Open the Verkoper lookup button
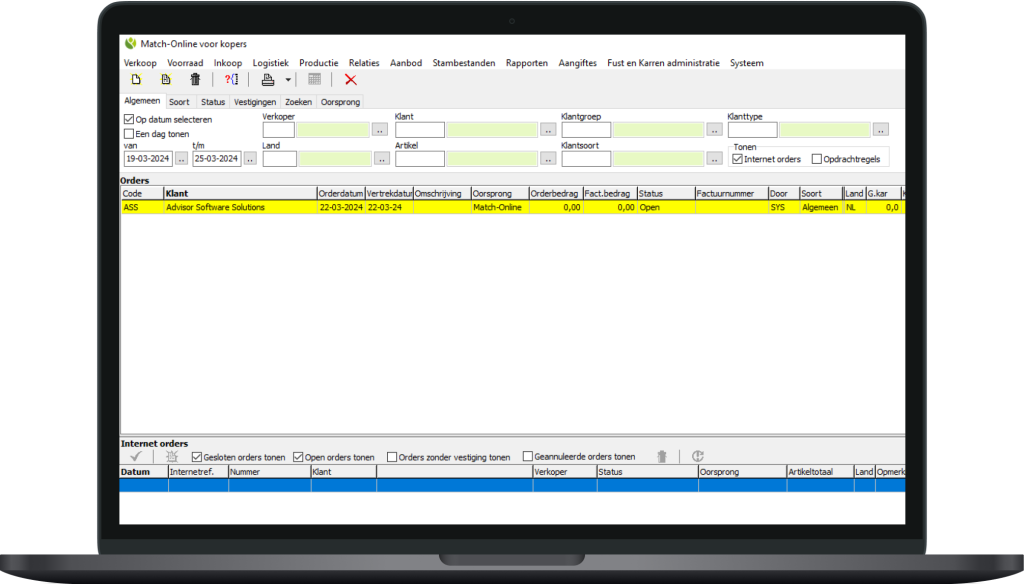The image size is (1024, 584). click(380, 129)
